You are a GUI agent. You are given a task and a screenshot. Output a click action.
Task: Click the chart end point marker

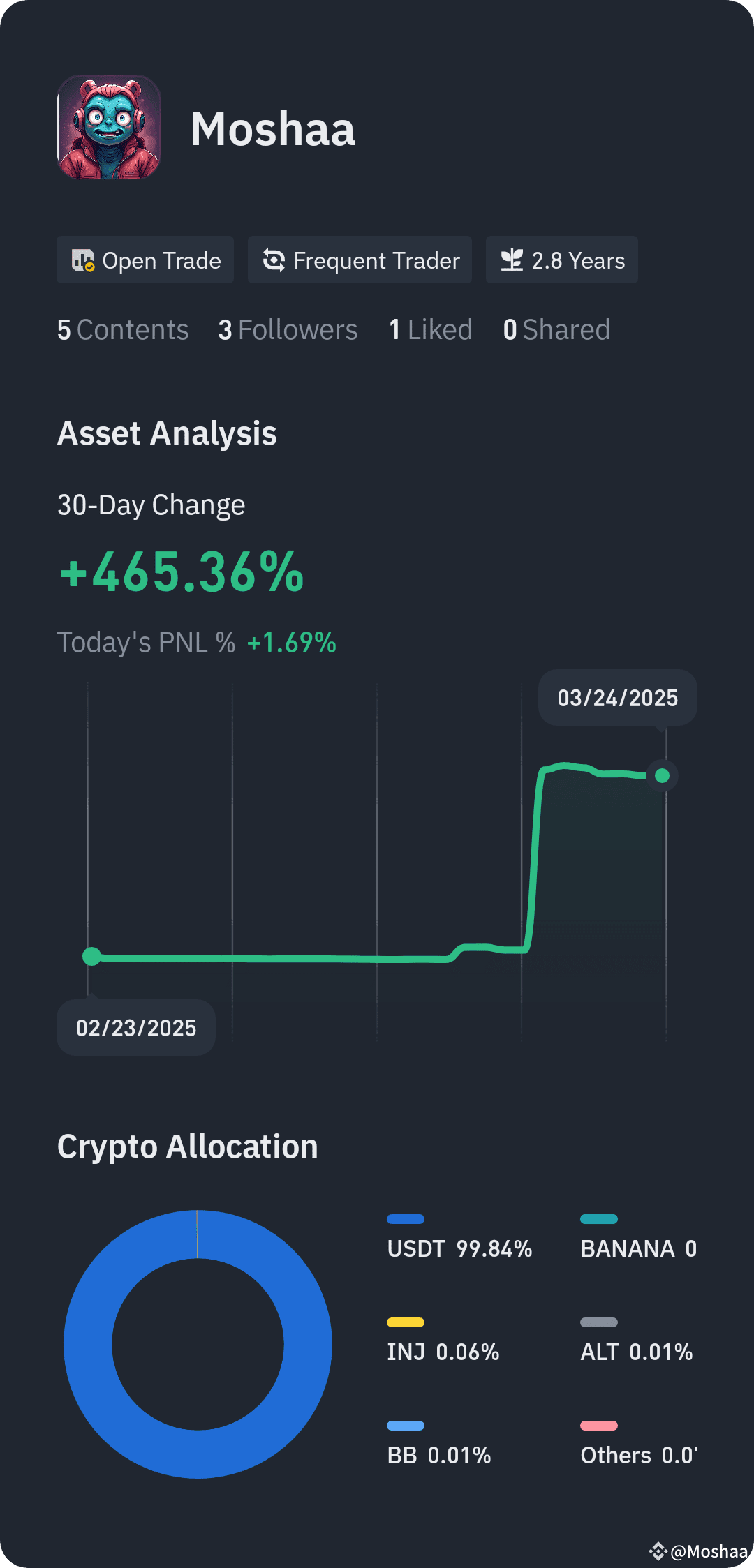pos(663,775)
